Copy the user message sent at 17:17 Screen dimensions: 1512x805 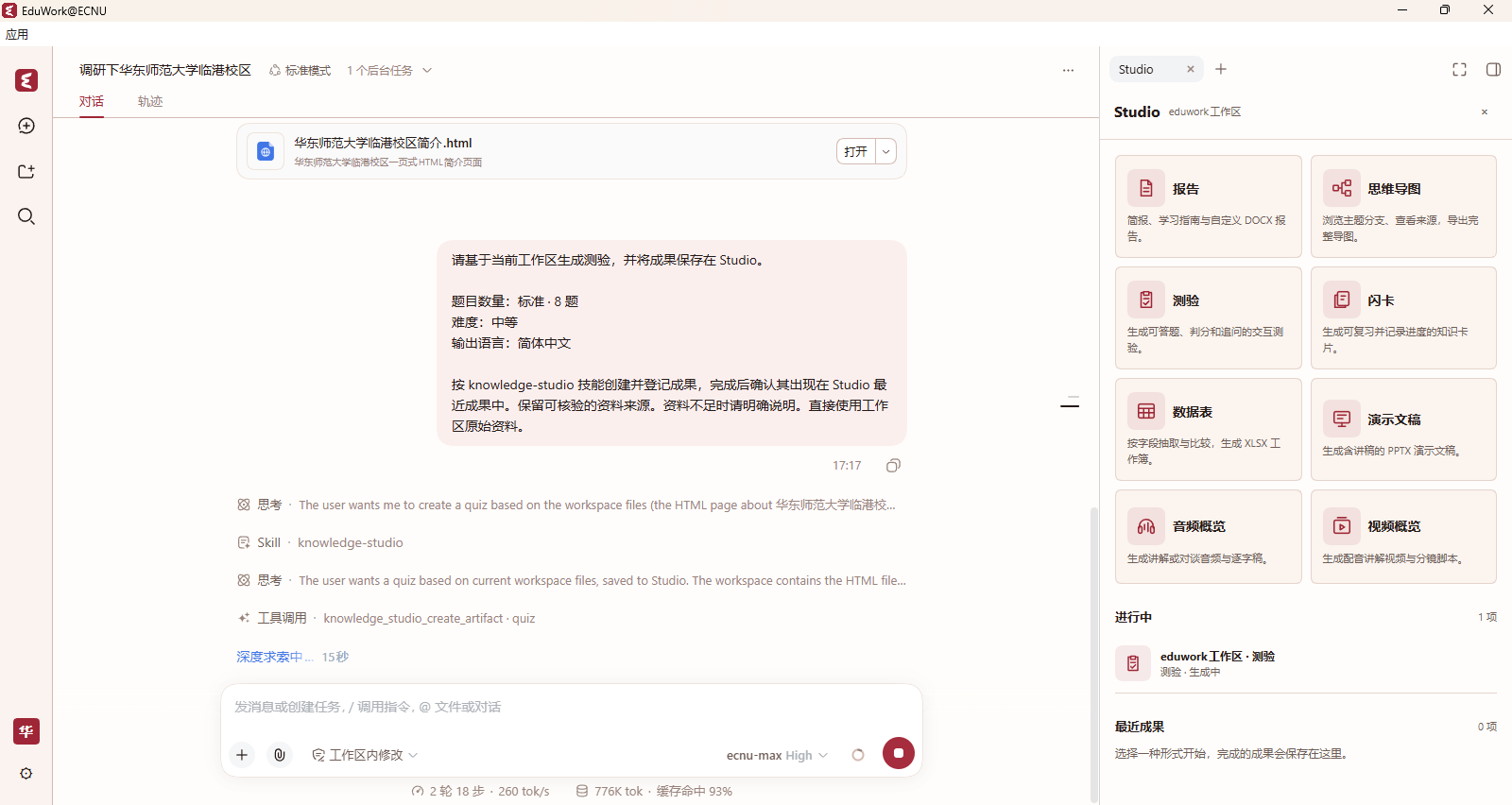(x=893, y=465)
